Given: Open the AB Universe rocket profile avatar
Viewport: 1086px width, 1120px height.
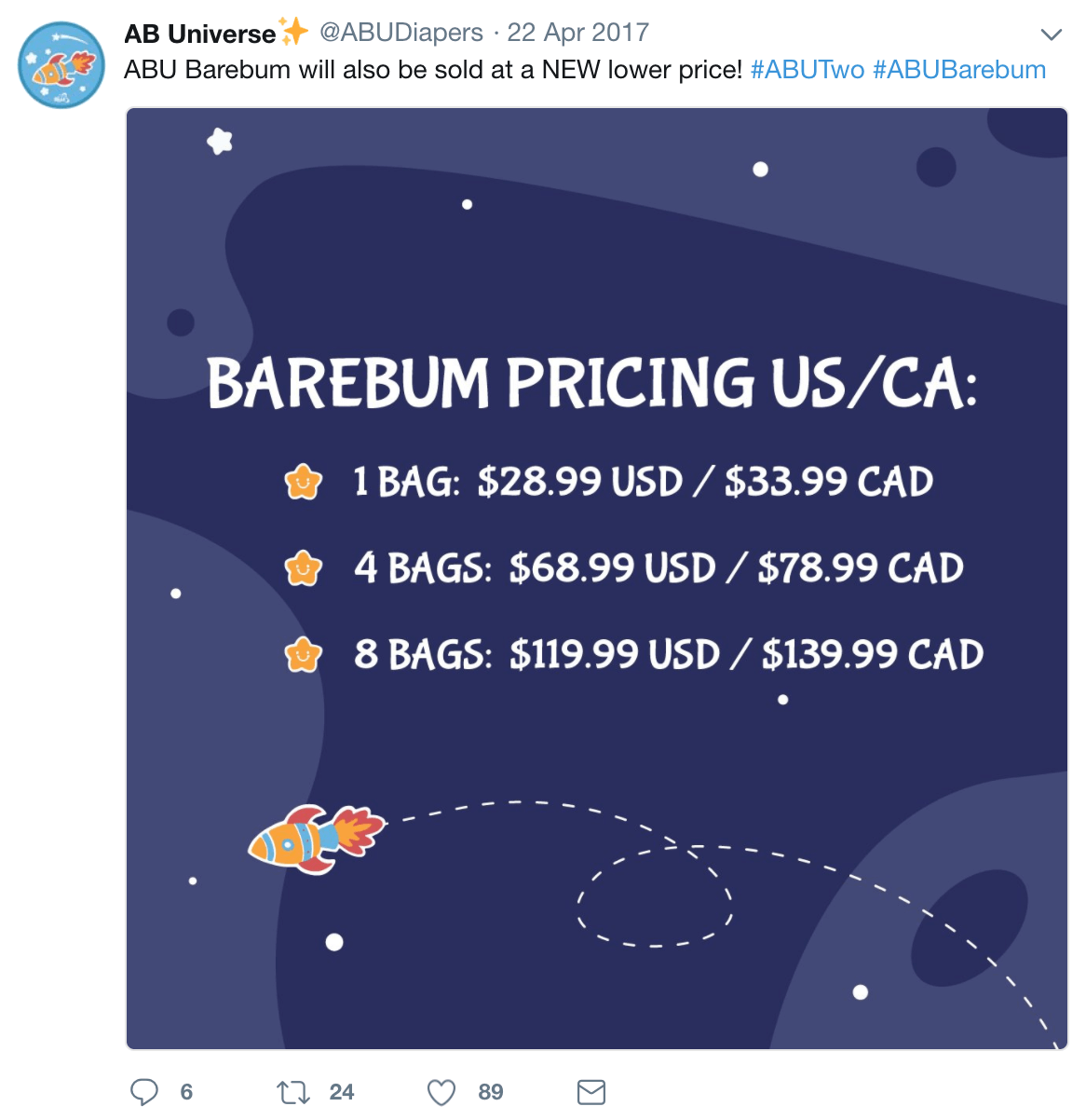Looking at the screenshot, I should point(61,66).
